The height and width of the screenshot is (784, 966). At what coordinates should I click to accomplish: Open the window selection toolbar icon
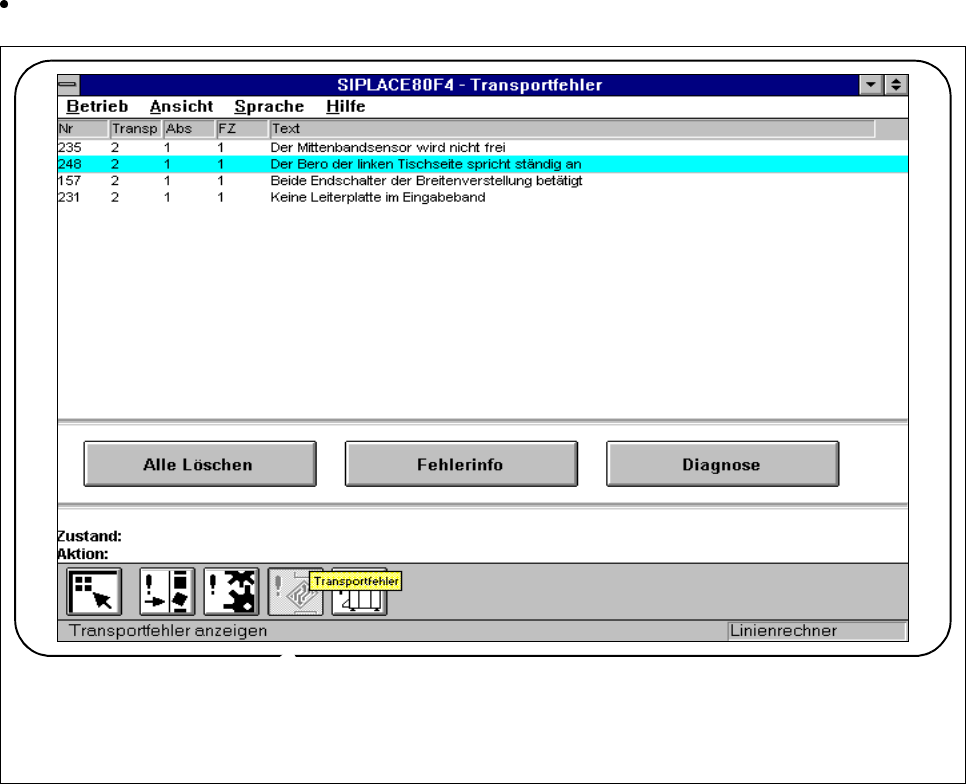coord(94,592)
